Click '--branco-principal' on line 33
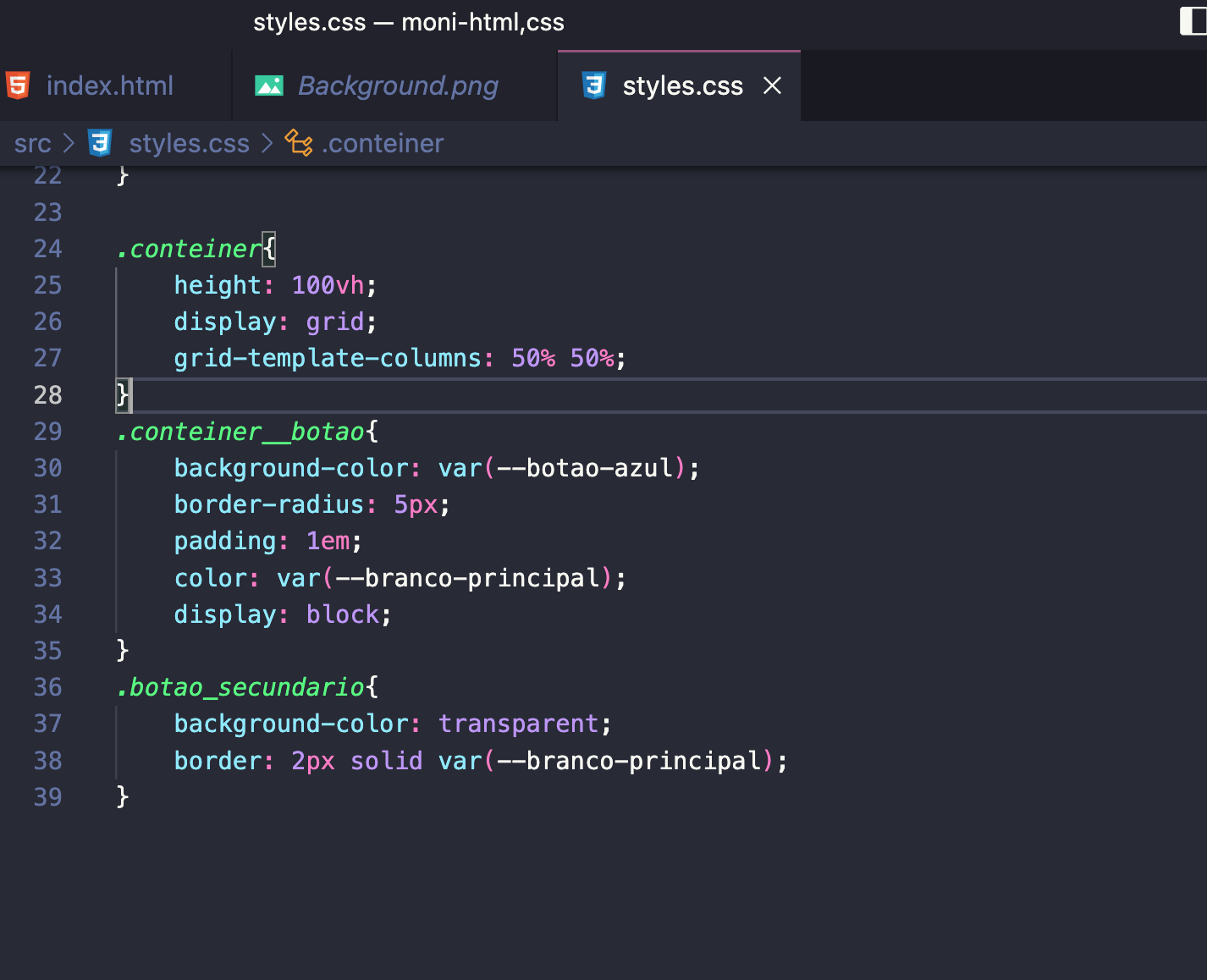Viewport: 1207px width, 980px height. pos(467,578)
